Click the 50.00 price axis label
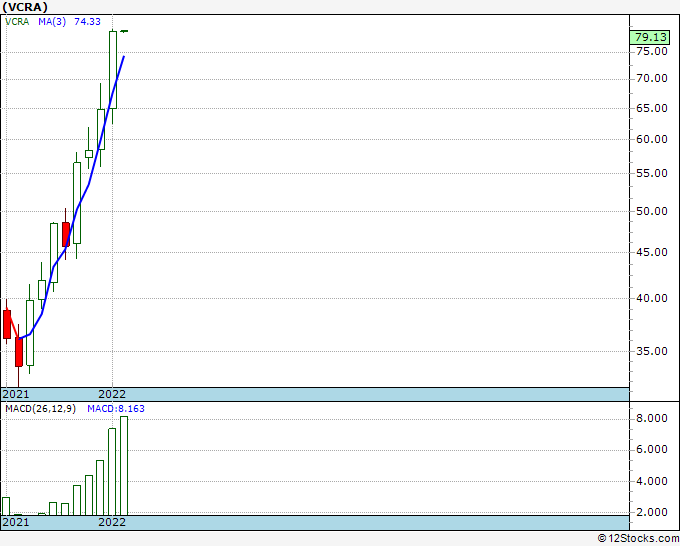 (x=652, y=211)
